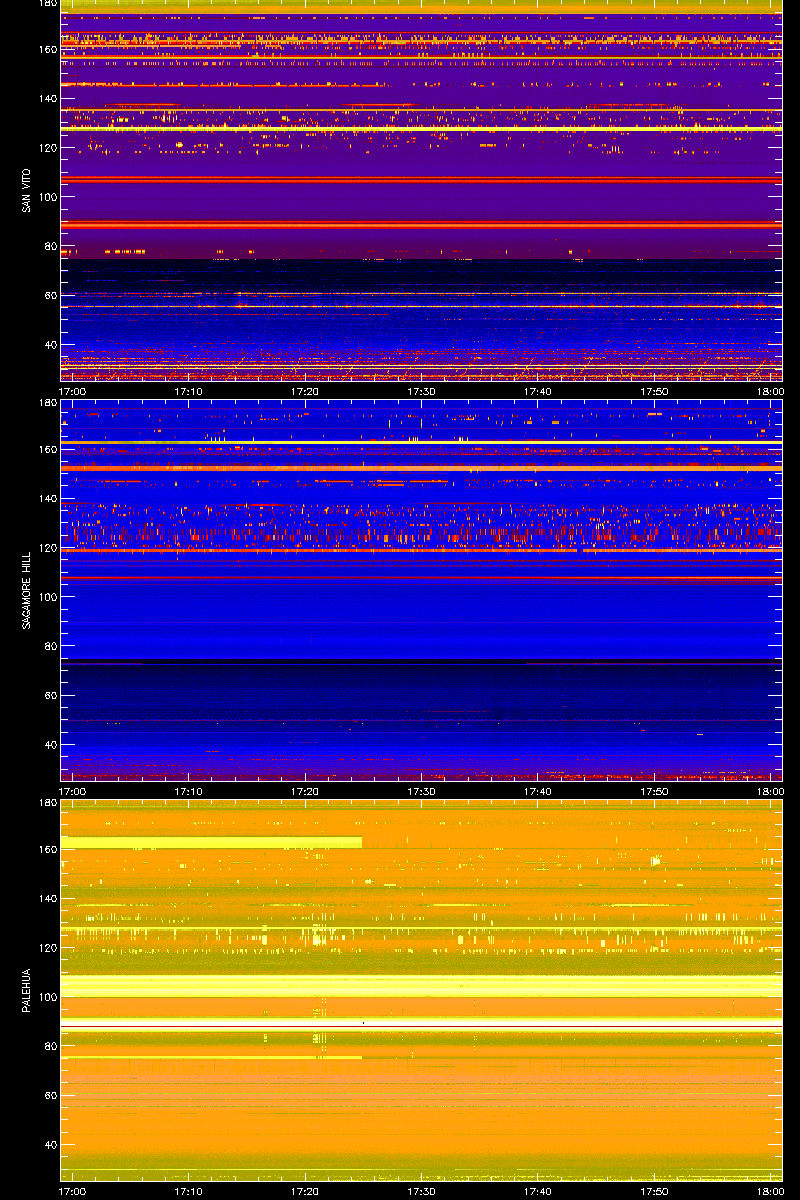Select the 100 tick on Sagamore Hill axis
Screen dimensions: 800x1200
pos(46,597)
